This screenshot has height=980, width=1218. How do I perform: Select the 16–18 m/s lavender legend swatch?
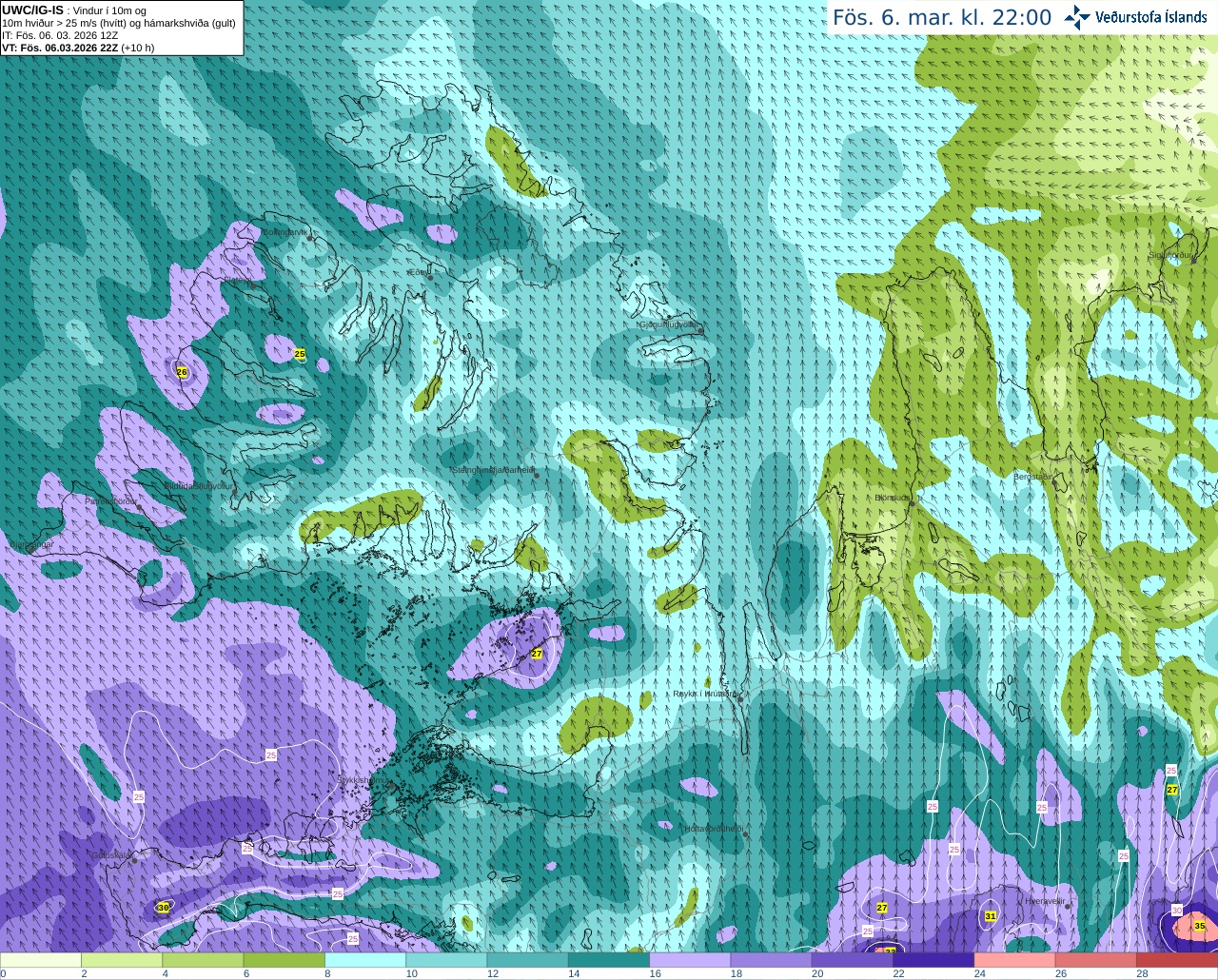coord(690,960)
